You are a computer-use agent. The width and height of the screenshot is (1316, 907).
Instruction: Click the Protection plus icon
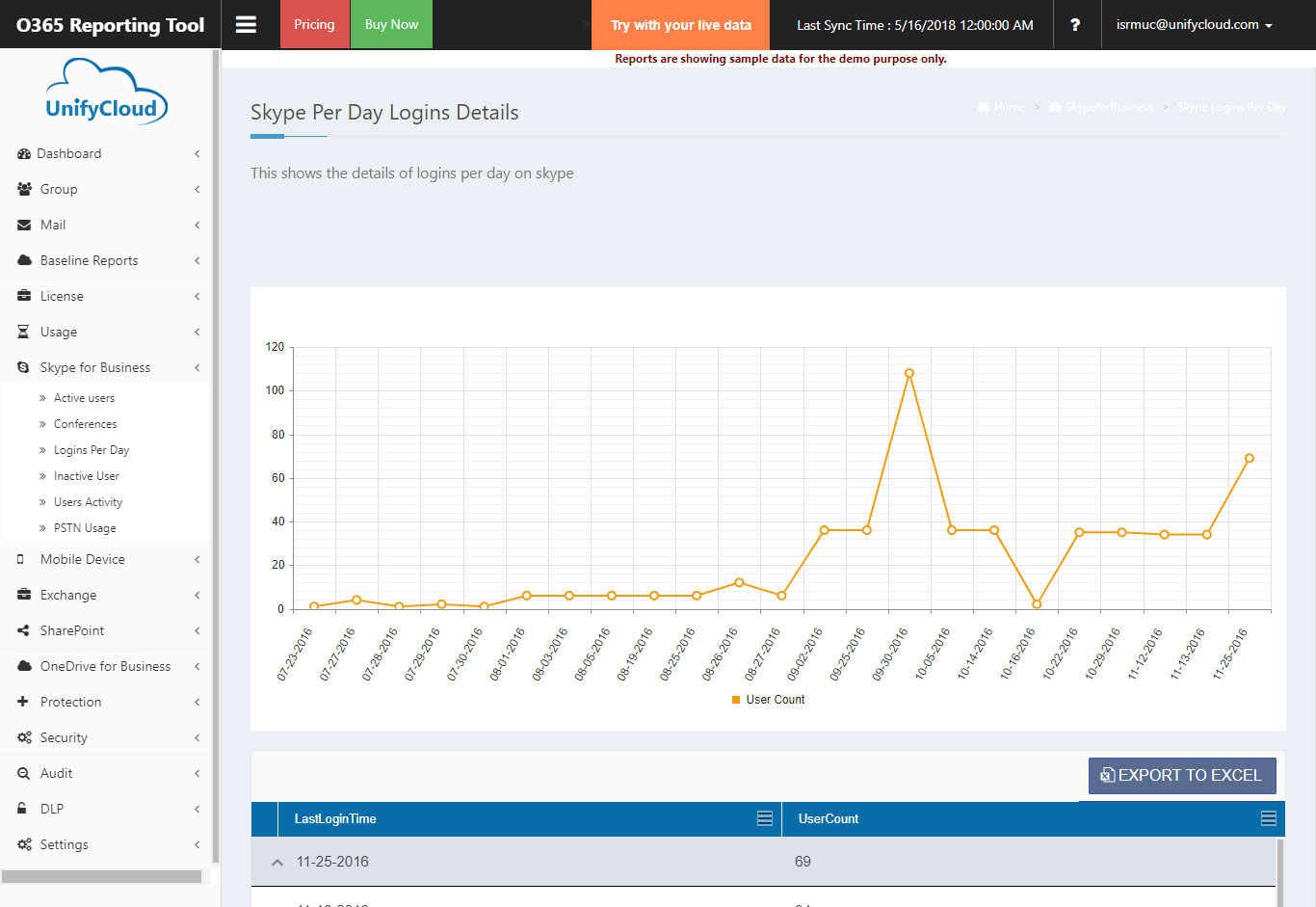point(23,702)
